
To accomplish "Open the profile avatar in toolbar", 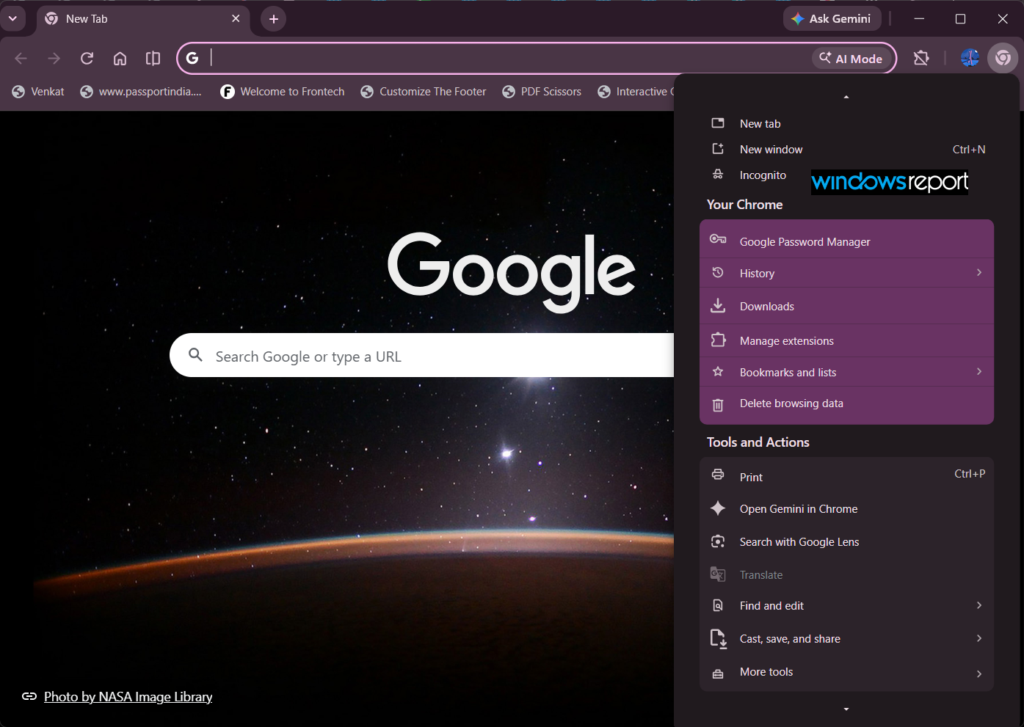I will 970,58.
